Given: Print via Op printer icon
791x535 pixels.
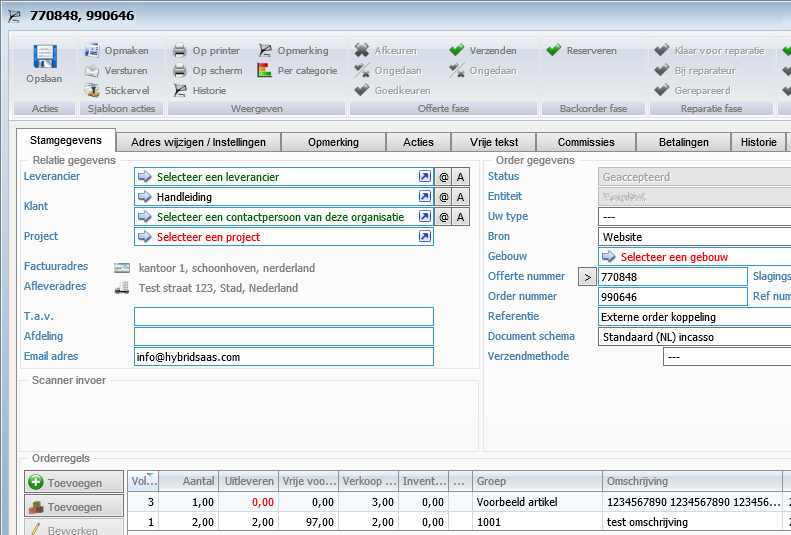Looking at the screenshot, I should point(180,50).
